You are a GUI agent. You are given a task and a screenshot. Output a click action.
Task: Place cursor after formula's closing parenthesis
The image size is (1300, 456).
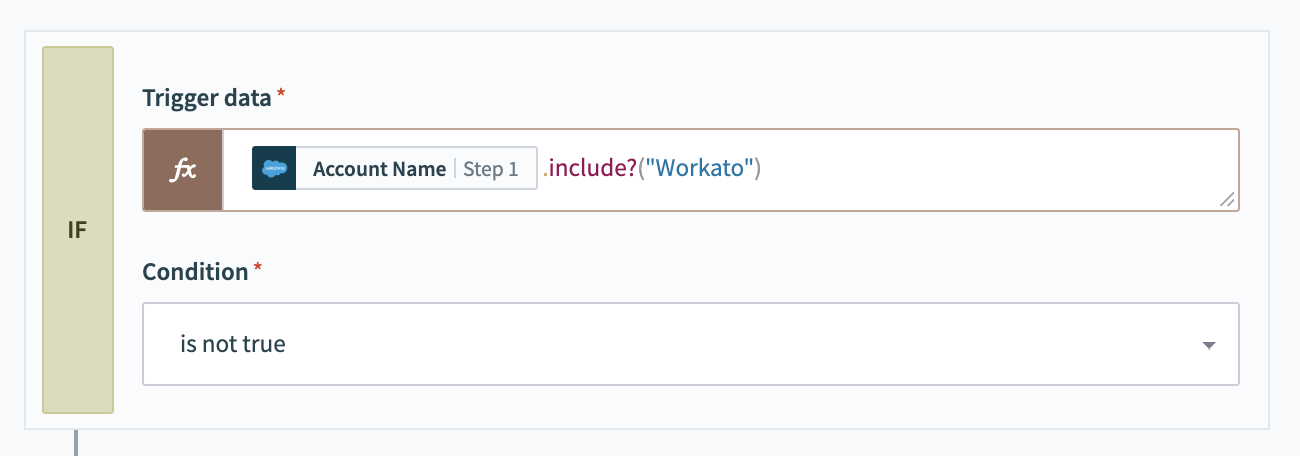coord(765,169)
